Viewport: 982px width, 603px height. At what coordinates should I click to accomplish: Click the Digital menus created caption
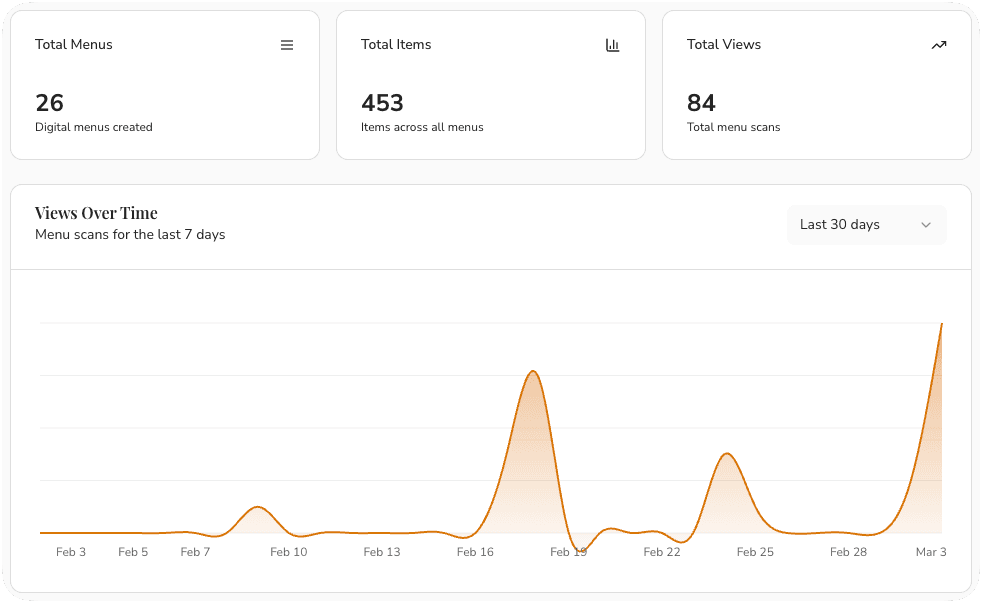93,127
